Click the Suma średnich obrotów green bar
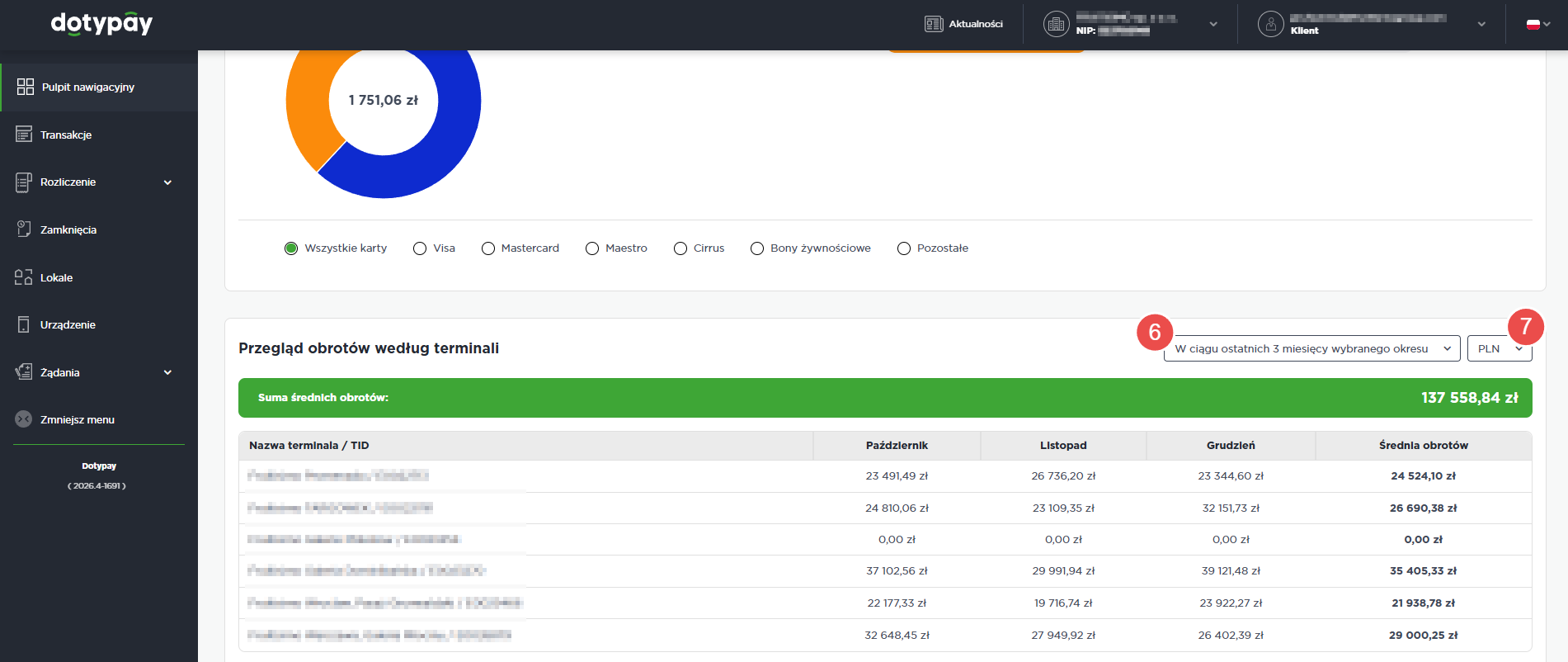This screenshot has height=662, width=1568. pos(884,398)
